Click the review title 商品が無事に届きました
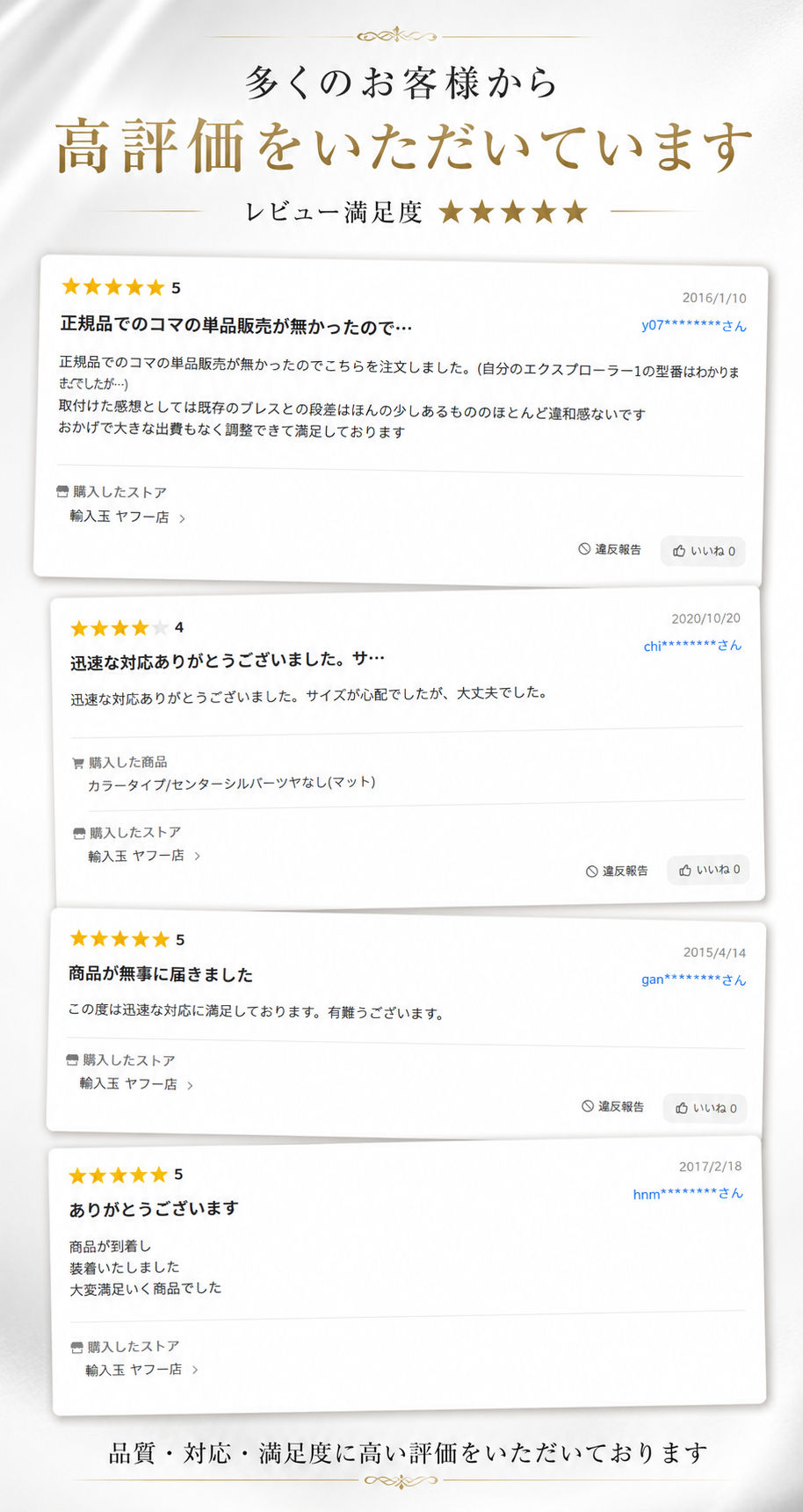This screenshot has width=803, height=1512. pyautogui.click(x=161, y=974)
